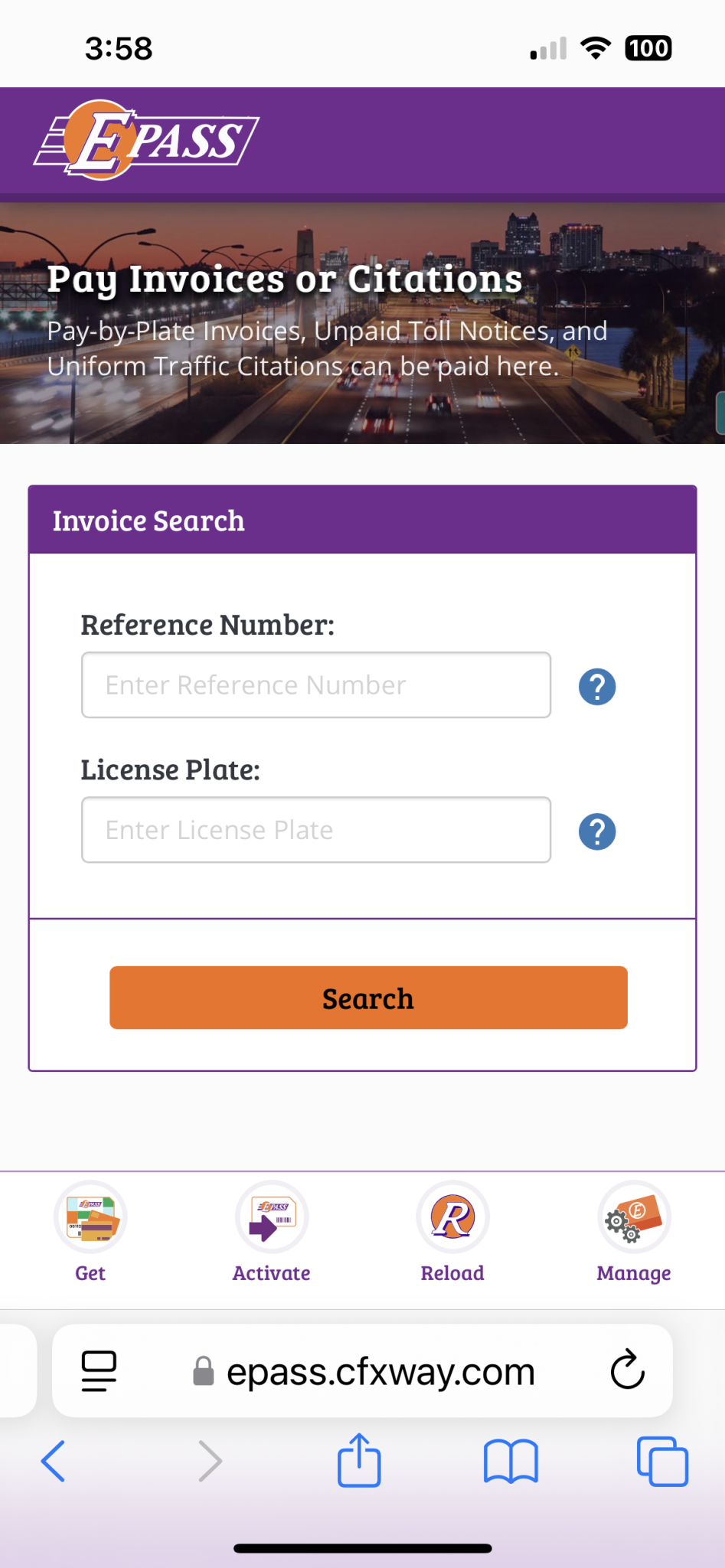Click the Enter Reference Number field

[x=316, y=685]
